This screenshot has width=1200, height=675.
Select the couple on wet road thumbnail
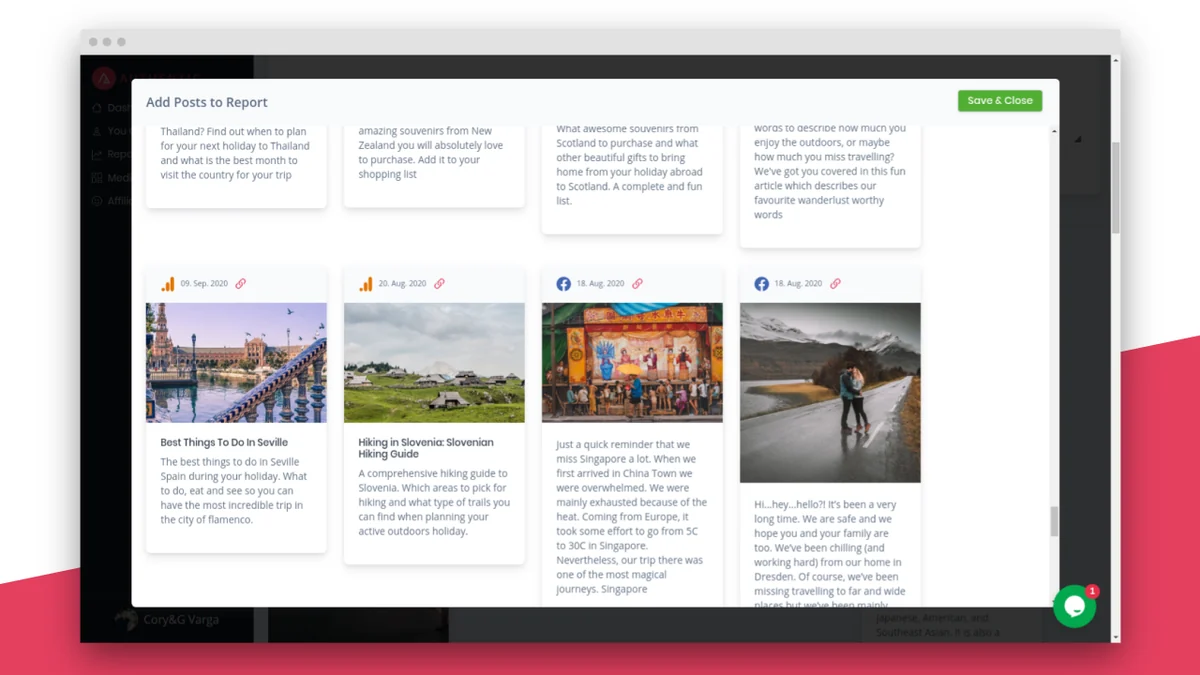pyautogui.click(x=830, y=393)
